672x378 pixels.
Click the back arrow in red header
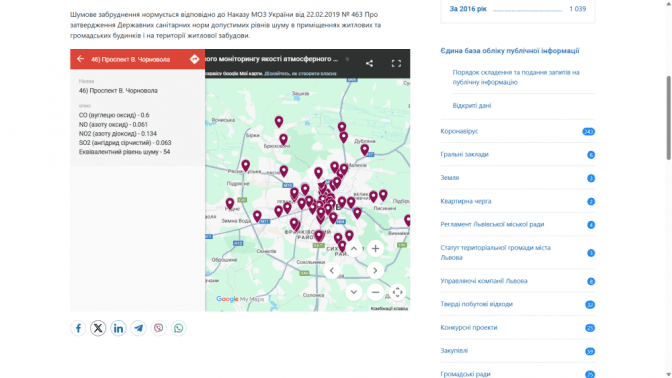80,59
